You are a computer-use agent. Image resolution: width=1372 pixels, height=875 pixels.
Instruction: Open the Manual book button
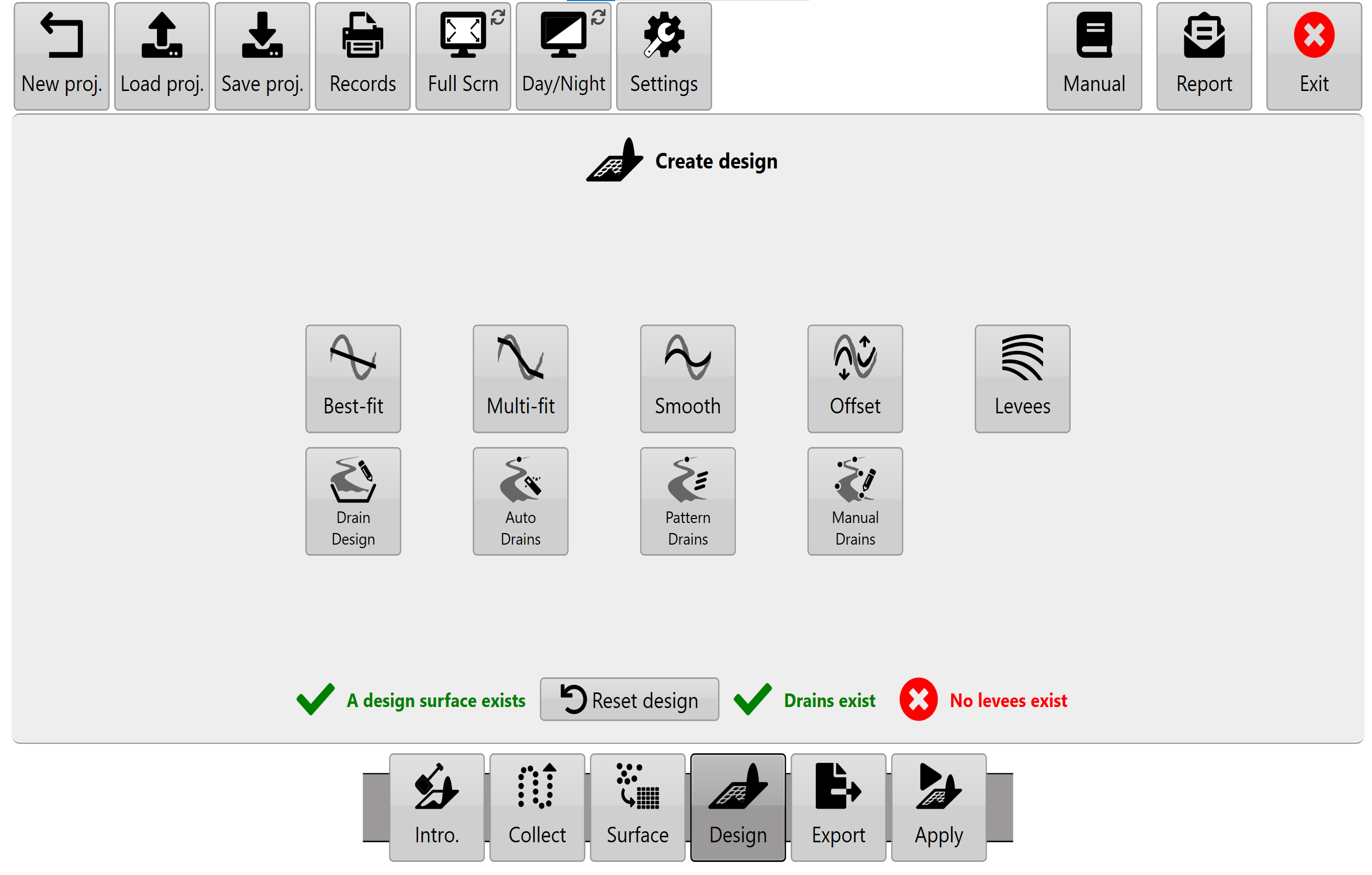pos(1094,56)
